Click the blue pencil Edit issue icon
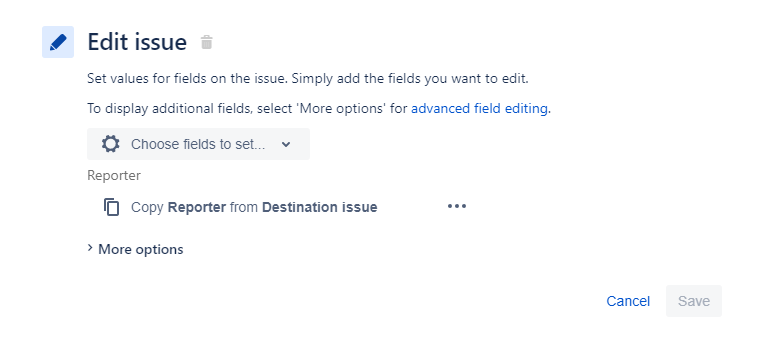The image size is (776, 362). (x=58, y=42)
